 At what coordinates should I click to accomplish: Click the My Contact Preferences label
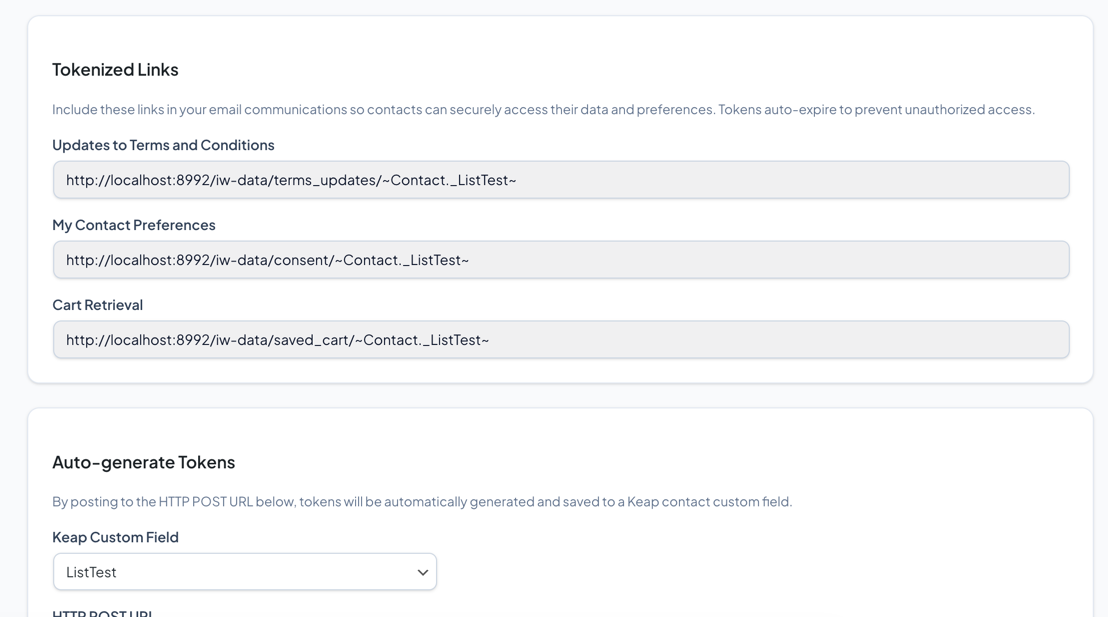tap(134, 224)
